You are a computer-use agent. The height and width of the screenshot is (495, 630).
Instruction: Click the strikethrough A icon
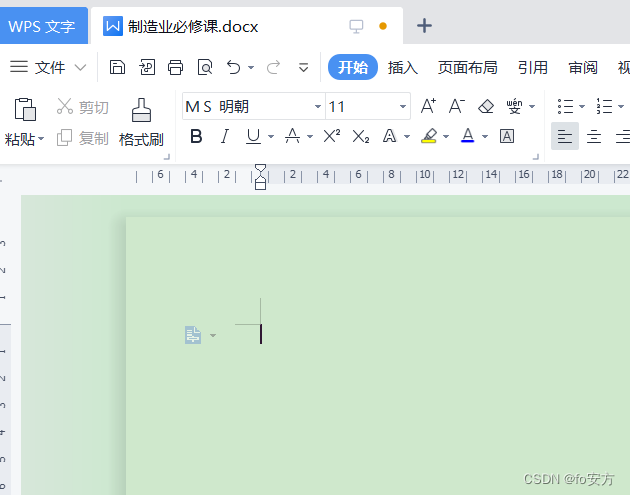[x=292, y=136]
